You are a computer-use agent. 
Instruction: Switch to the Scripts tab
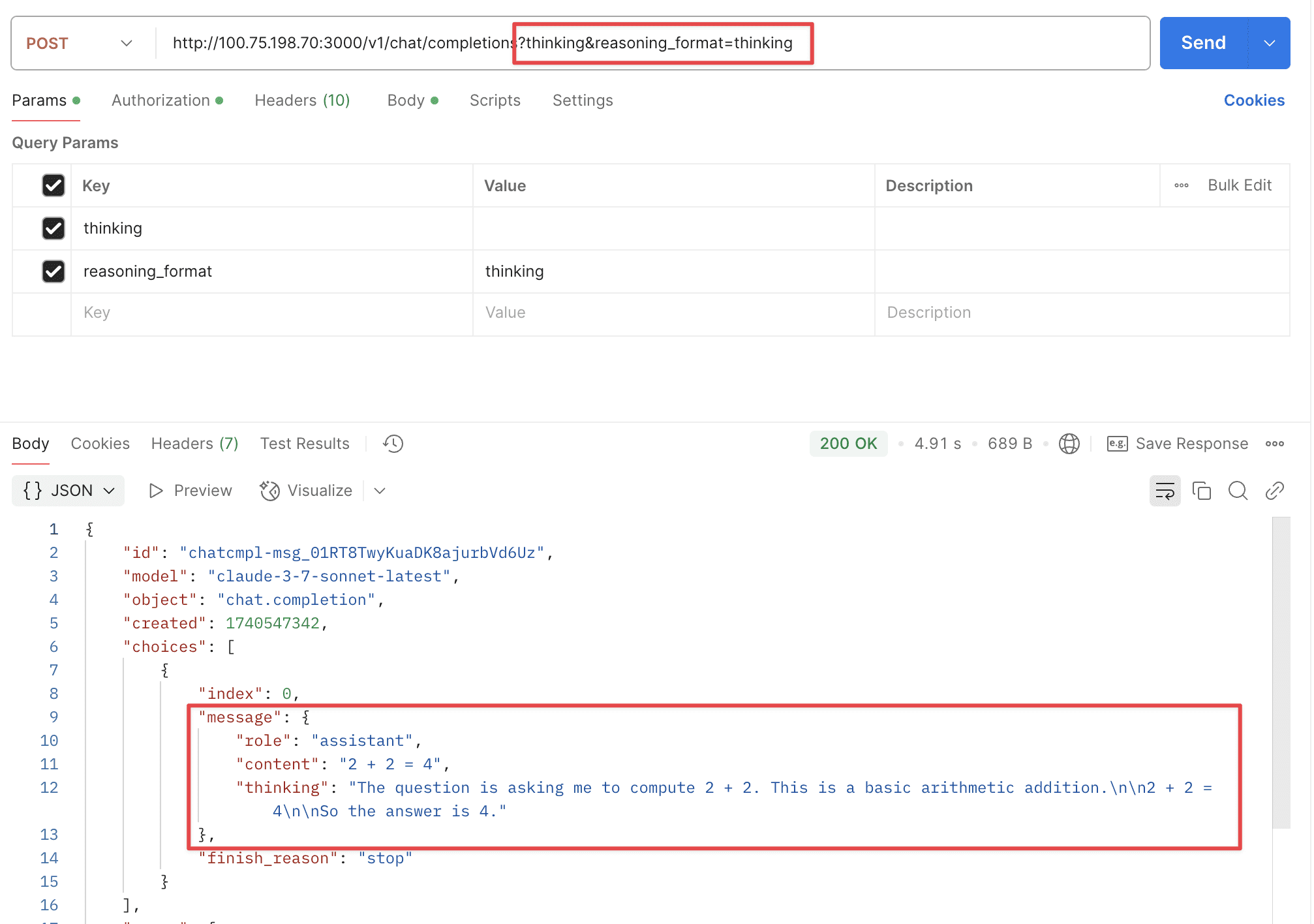[x=495, y=100]
